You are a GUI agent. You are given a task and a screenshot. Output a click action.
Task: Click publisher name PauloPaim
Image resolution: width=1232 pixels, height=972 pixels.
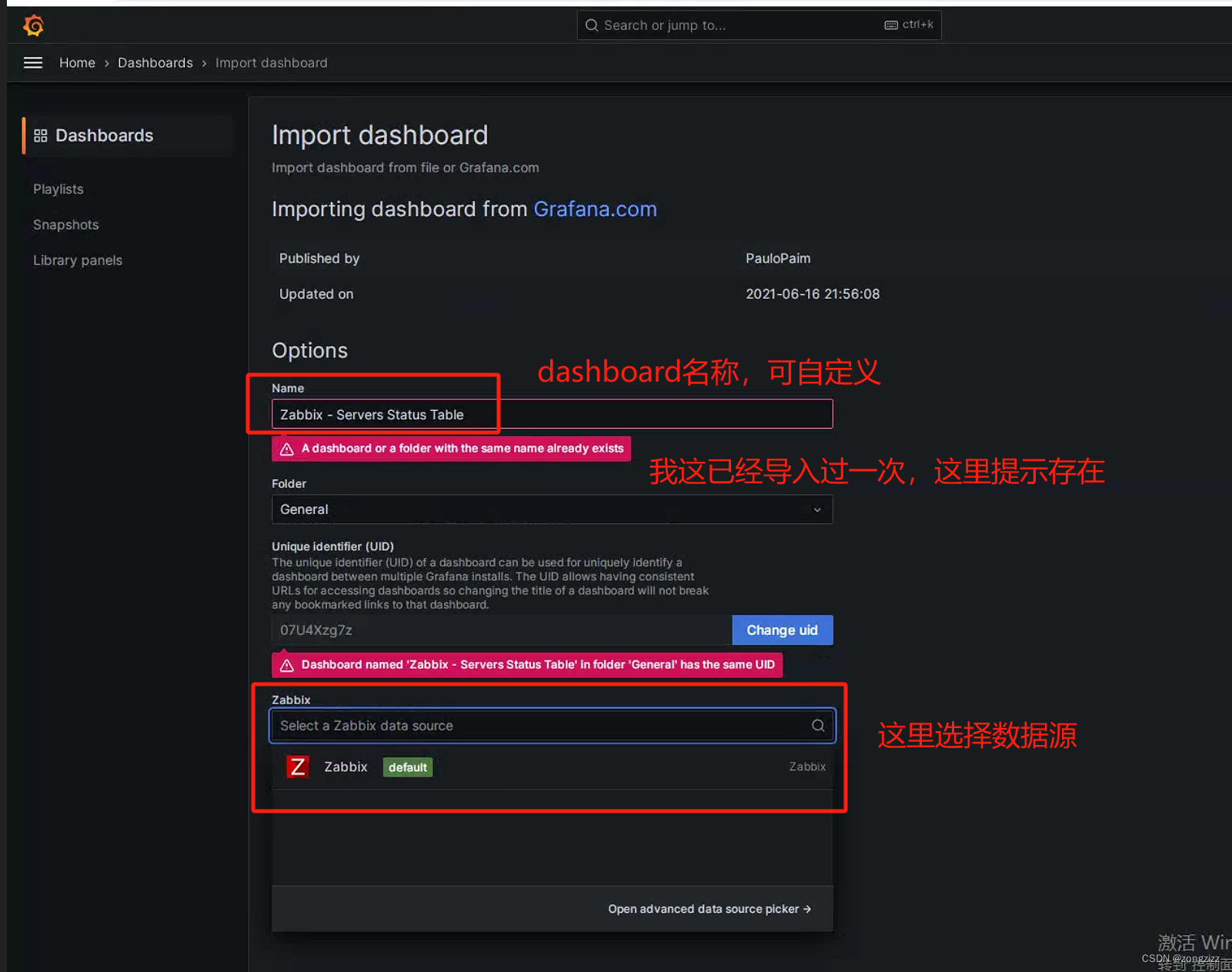click(778, 259)
